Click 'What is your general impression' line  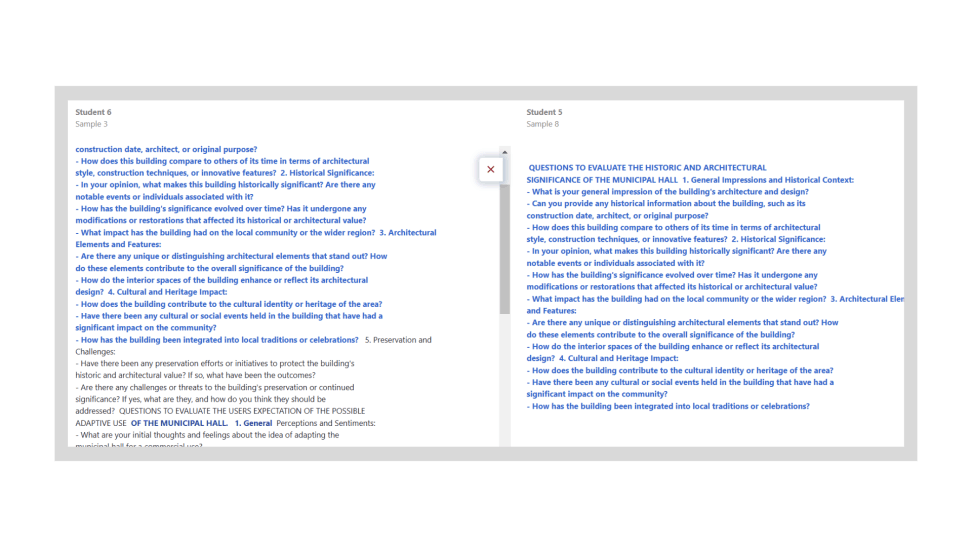point(669,192)
